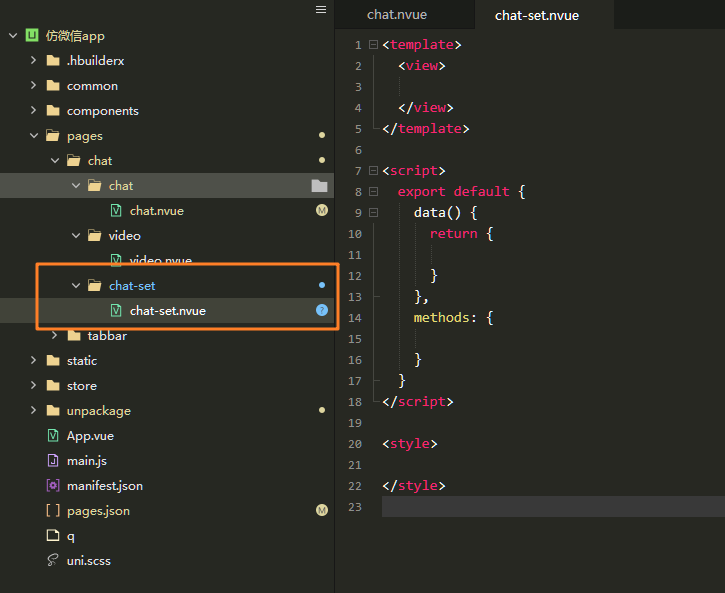Viewport: 725px width, 593px height.
Task: Expand the .hbuilderx folder
Action: [x=33, y=60]
